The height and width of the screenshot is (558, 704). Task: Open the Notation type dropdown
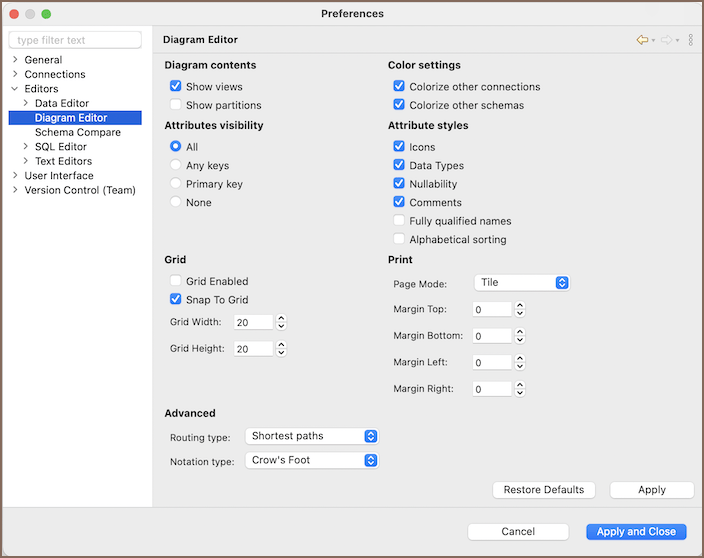coord(312,461)
